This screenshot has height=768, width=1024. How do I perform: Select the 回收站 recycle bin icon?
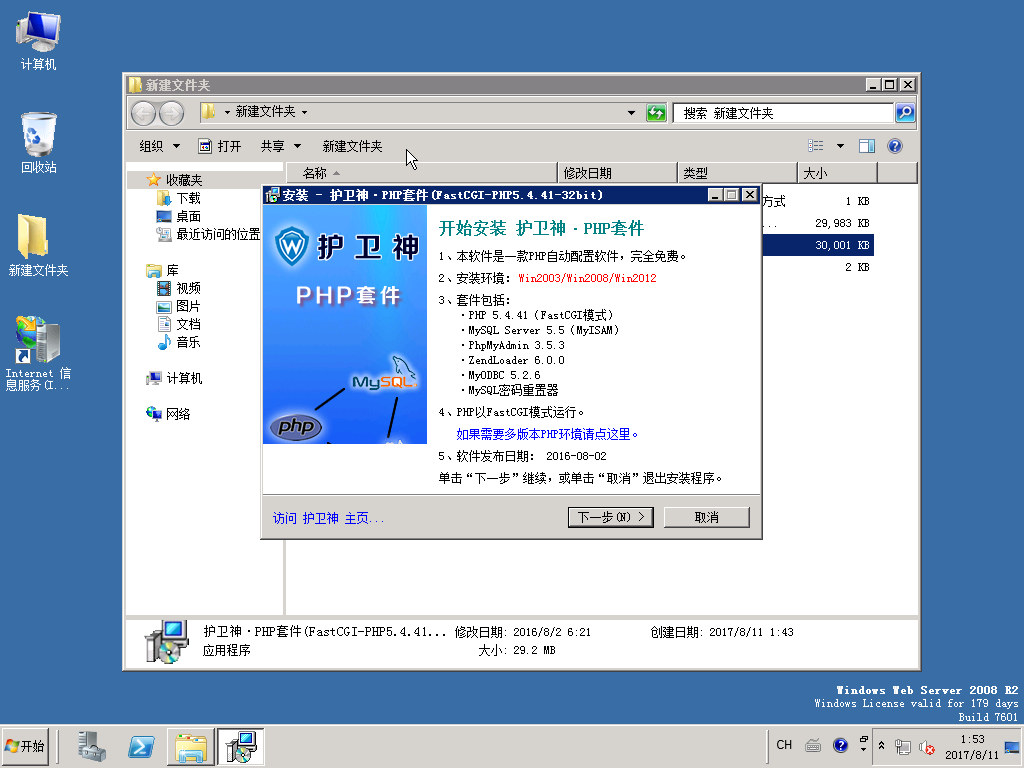click(x=39, y=142)
